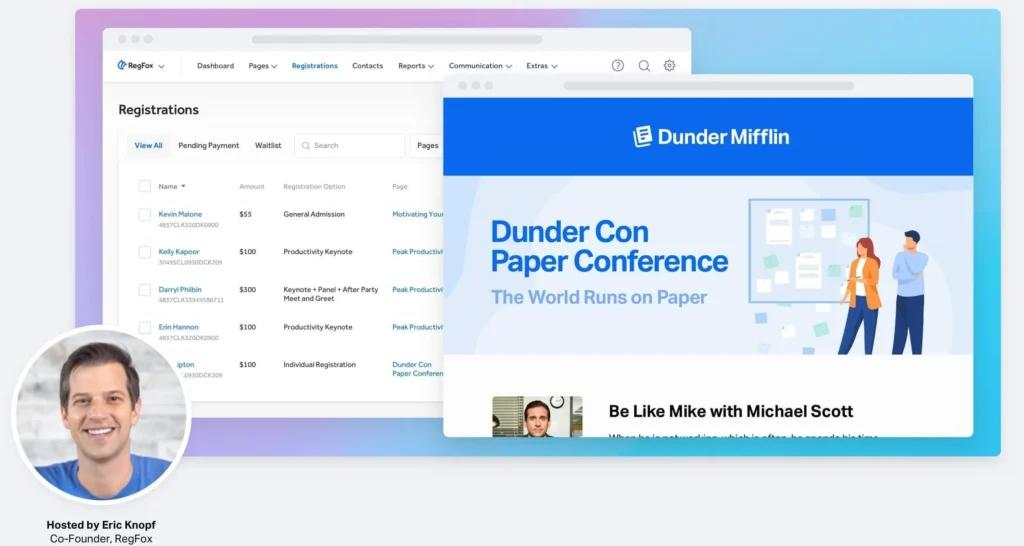Click the search magnifier icon in header

[644, 65]
